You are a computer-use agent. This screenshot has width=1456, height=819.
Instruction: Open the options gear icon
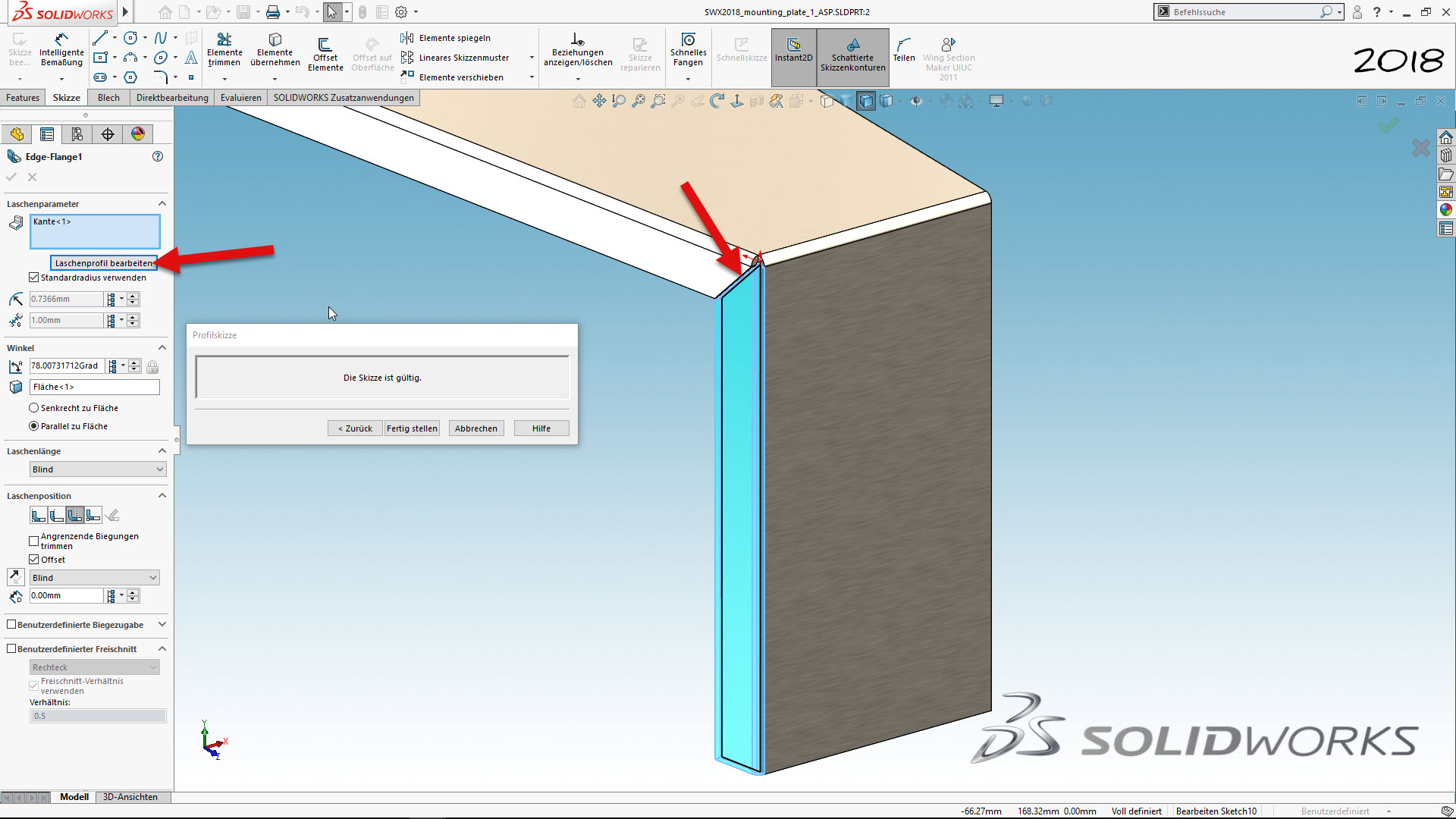[x=401, y=12]
